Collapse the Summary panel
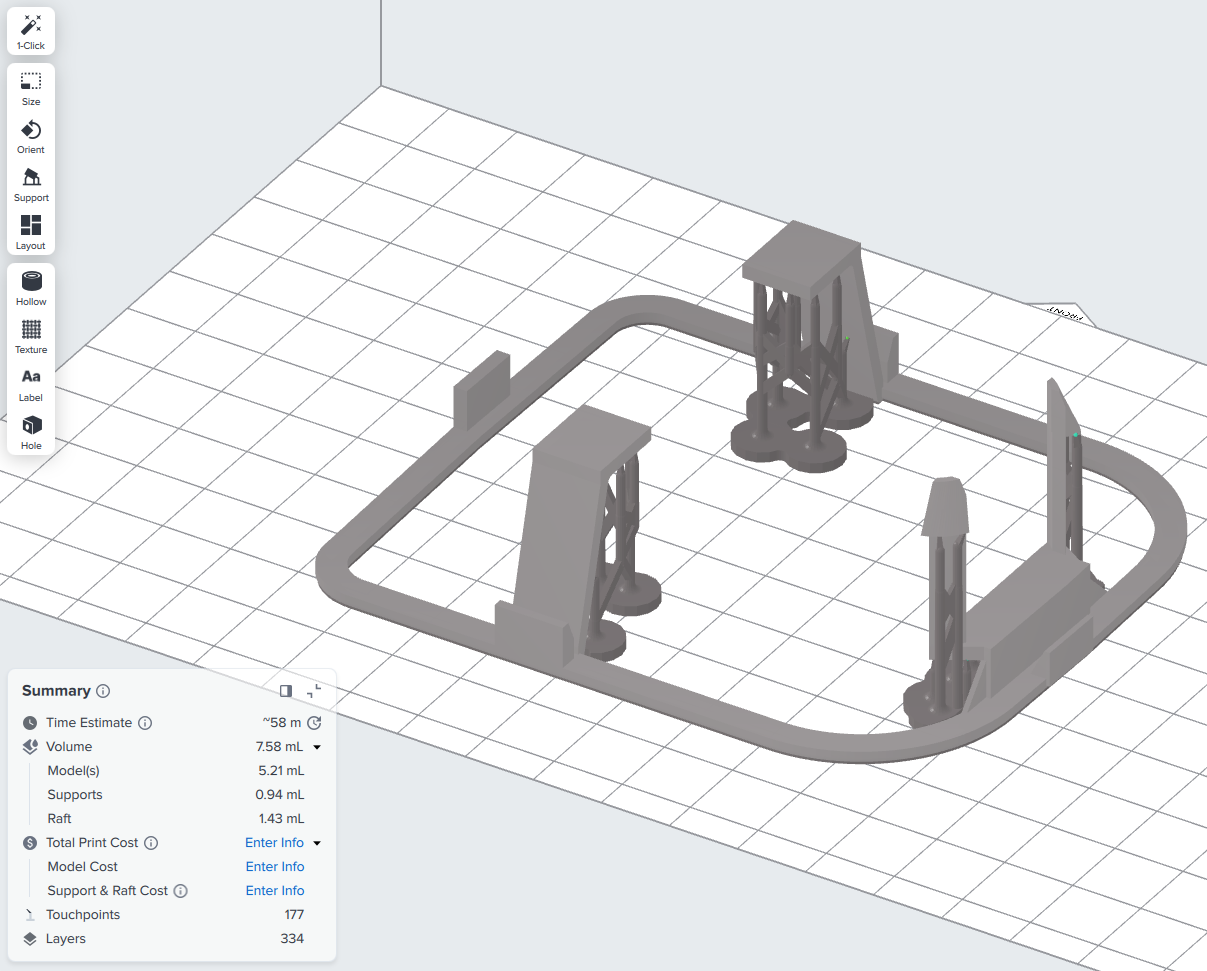The height and width of the screenshot is (971, 1207). (314, 691)
